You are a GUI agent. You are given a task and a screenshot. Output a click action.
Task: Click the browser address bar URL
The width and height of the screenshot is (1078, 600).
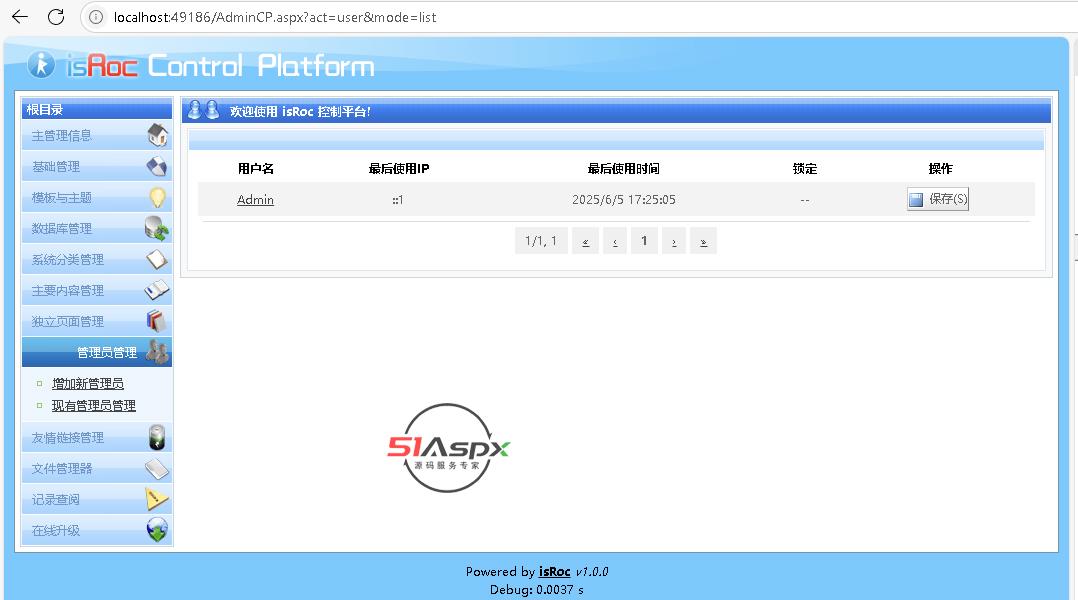tap(275, 17)
